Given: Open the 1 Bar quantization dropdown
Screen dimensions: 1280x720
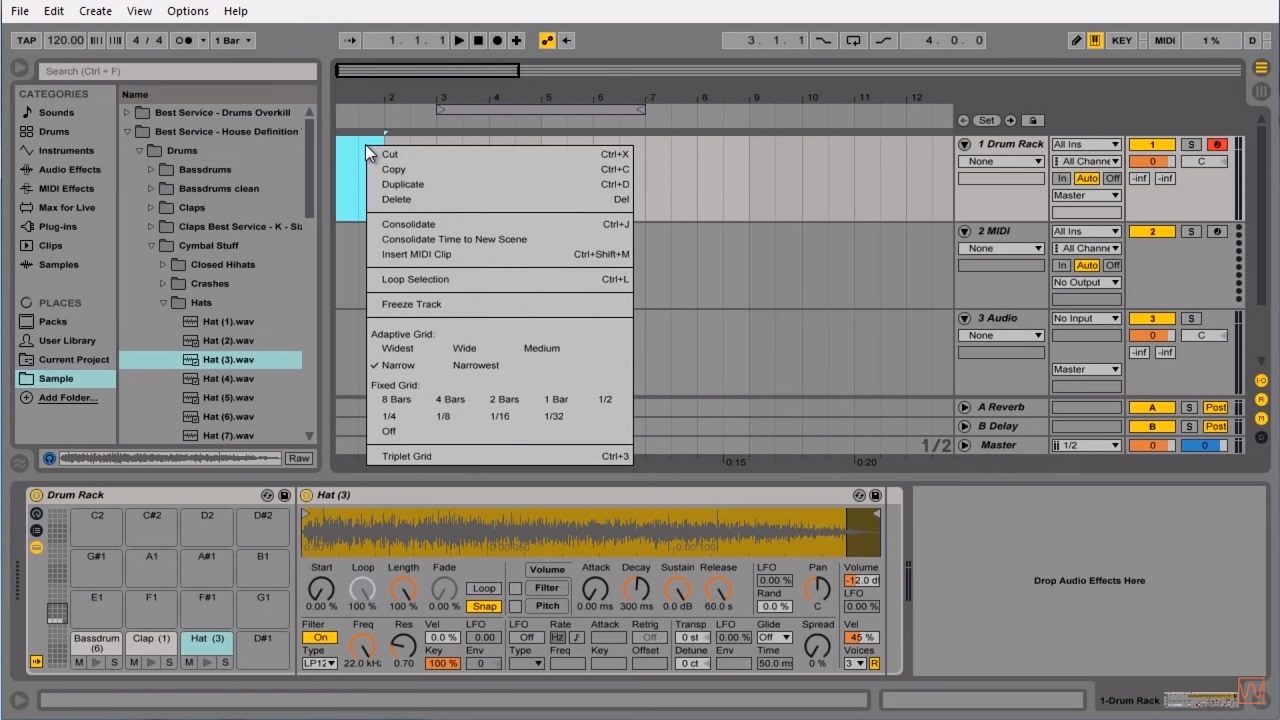Looking at the screenshot, I should point(234,41).
